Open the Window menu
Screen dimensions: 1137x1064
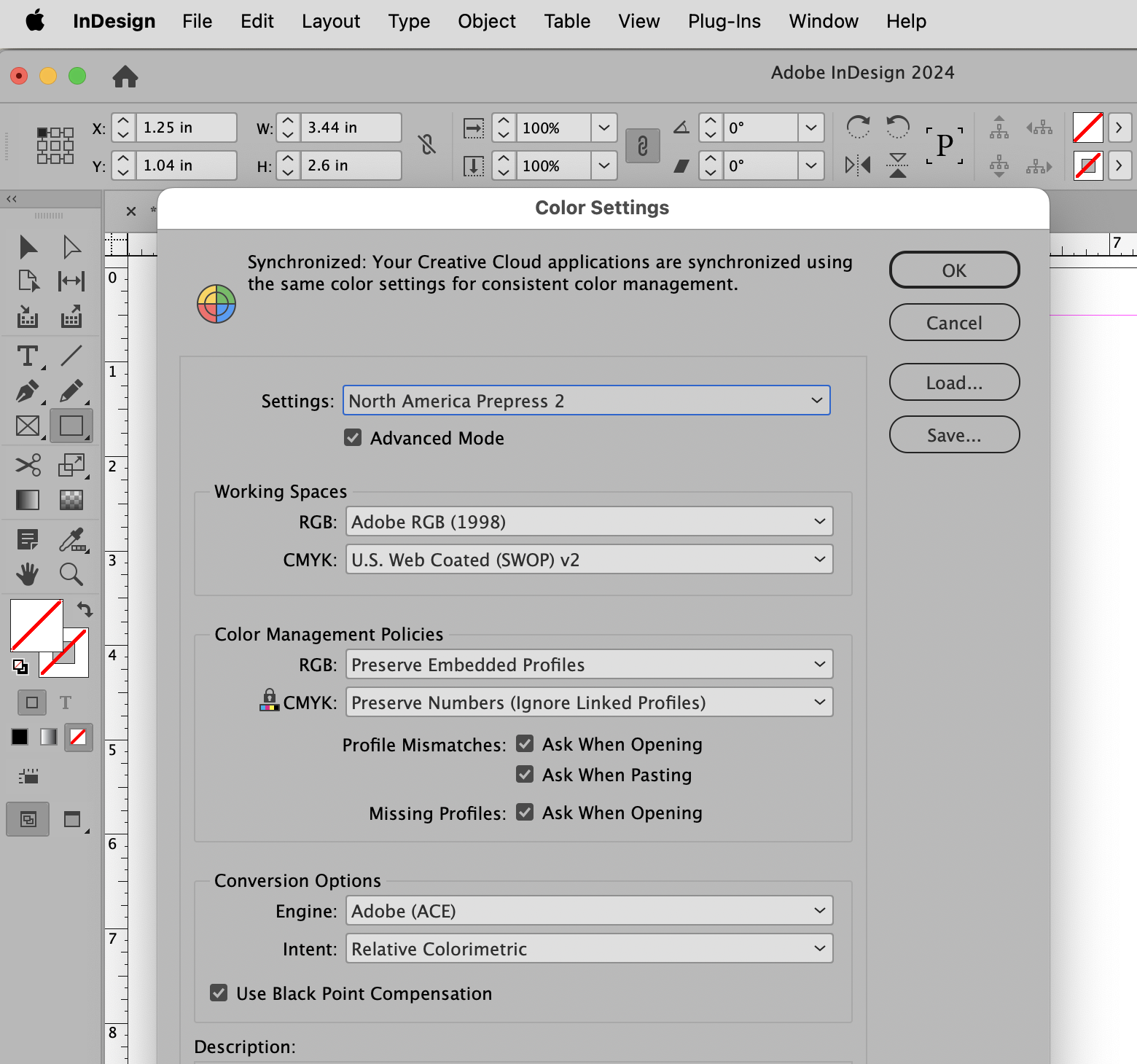pos(823,21)
